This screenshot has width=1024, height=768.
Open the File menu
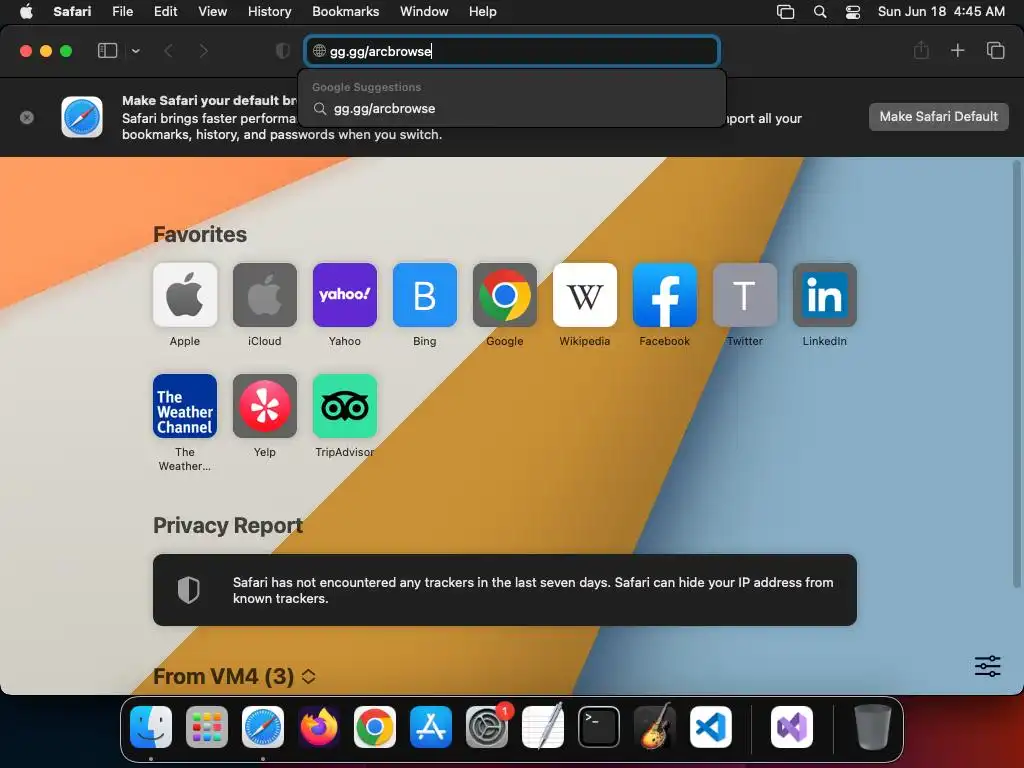[122, 11]
